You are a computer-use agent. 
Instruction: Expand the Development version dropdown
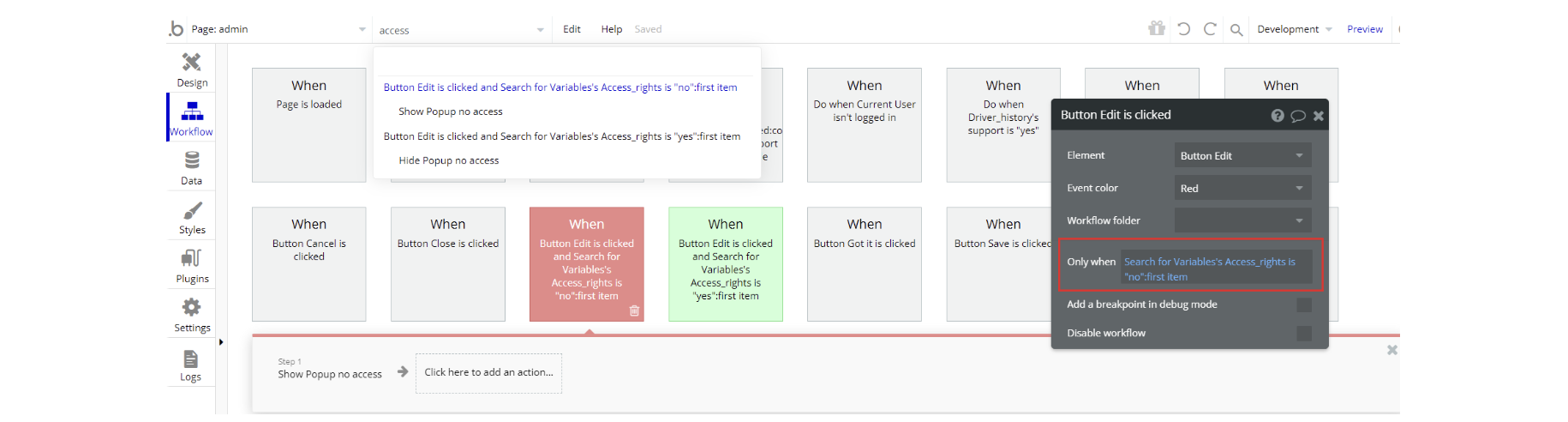[1294, 29]
